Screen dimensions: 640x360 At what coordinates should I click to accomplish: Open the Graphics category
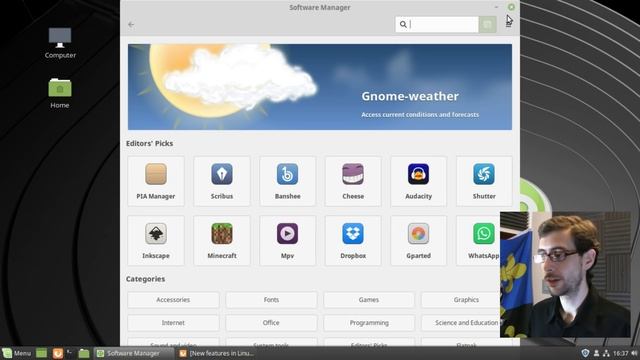[461, 300]
